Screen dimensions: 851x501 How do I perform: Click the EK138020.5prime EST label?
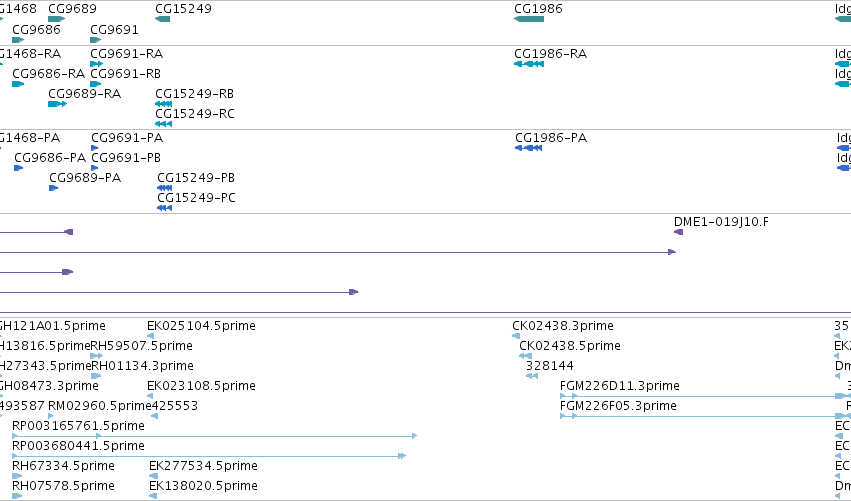203,486
